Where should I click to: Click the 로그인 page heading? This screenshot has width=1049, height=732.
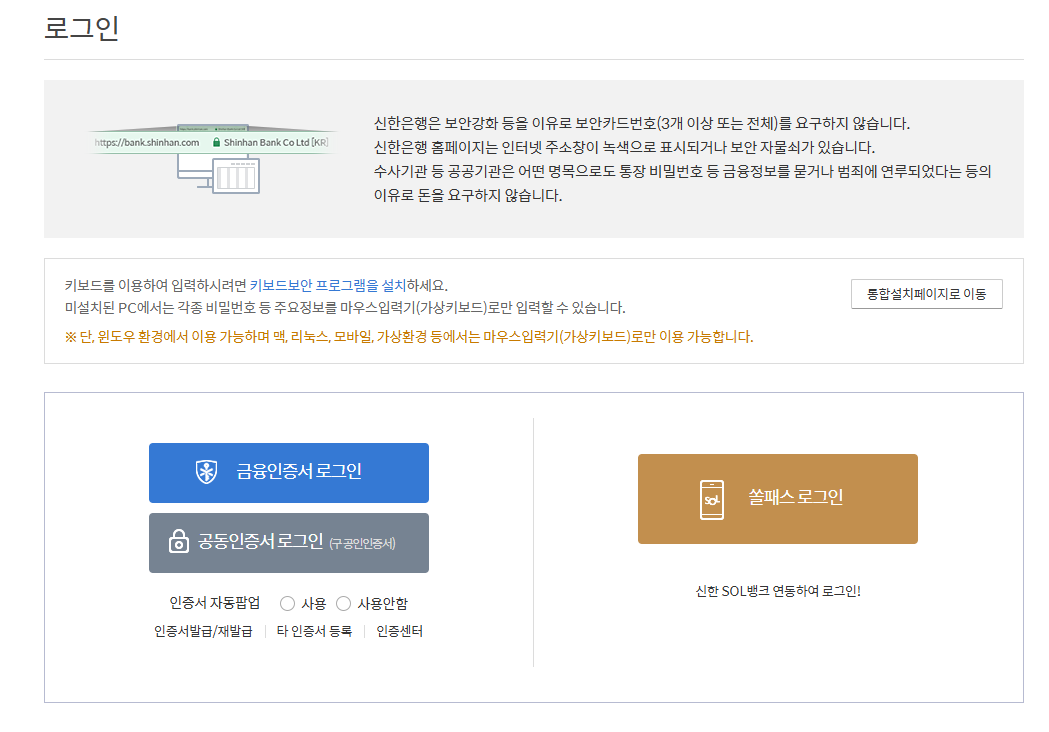[82, 28]
